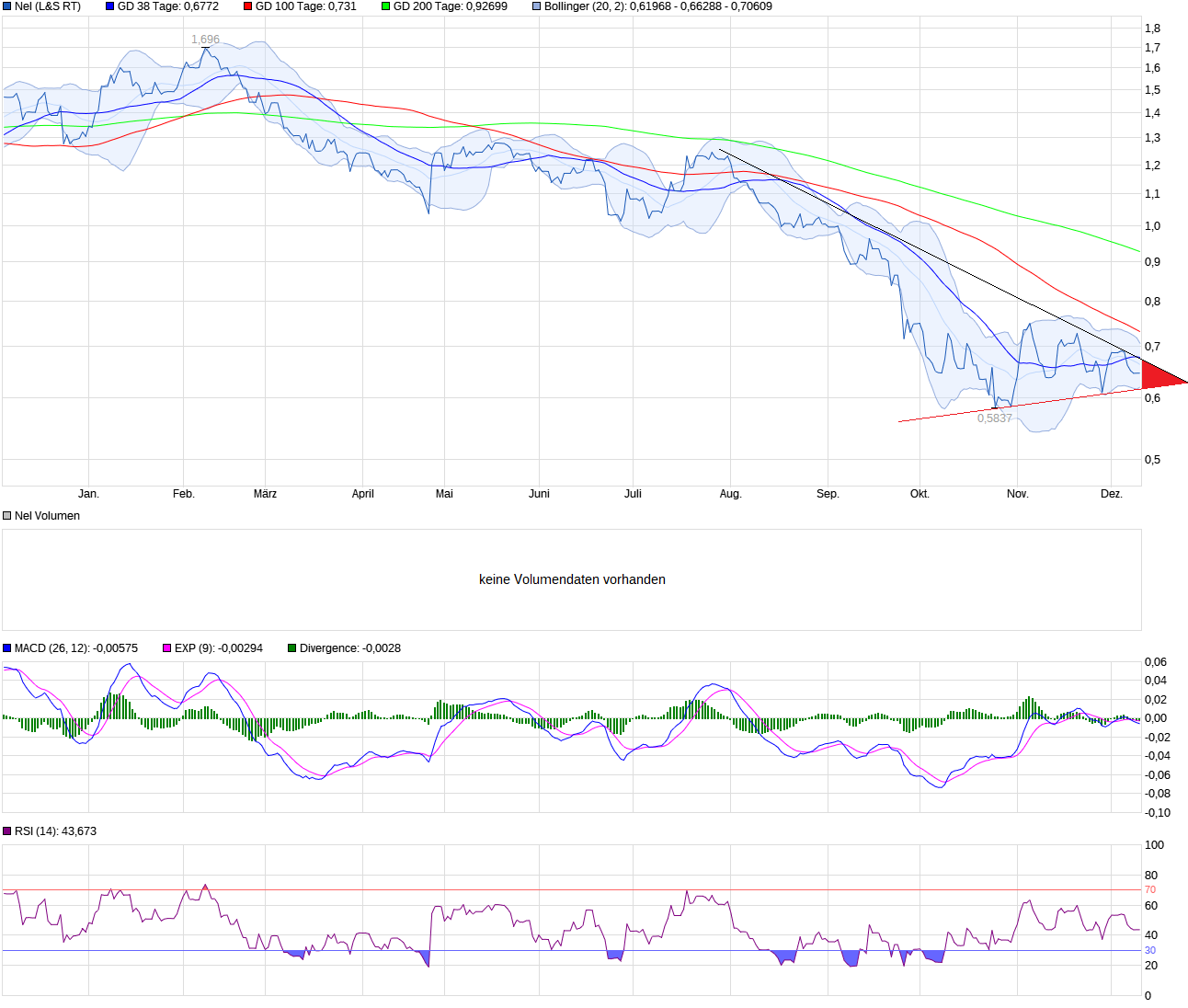Click the 'Okt.' month label on time axis
The width and height of the screenshot is (1188, 1008).
click(x=920, y=494)
